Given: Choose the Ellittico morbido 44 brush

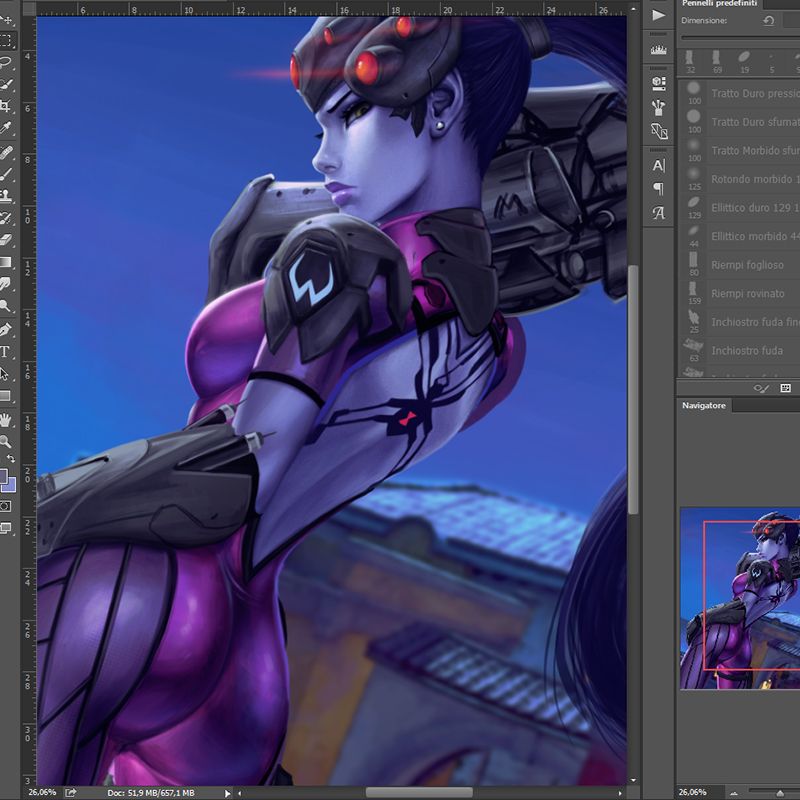Looking at the screenshot, I should click(740, 236).
